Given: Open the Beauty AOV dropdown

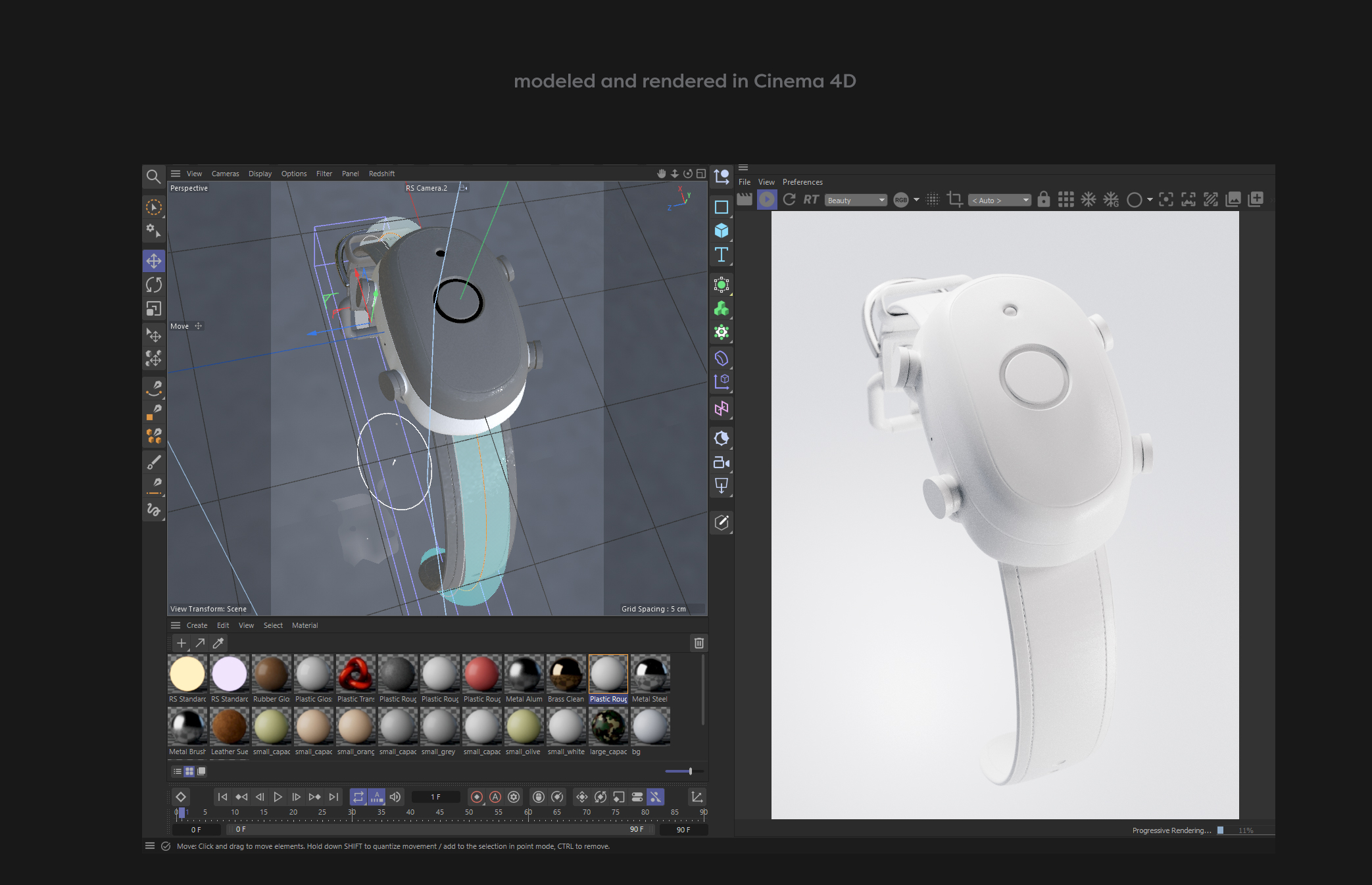Looking at the screenshot, I should [x=856, y=200].
